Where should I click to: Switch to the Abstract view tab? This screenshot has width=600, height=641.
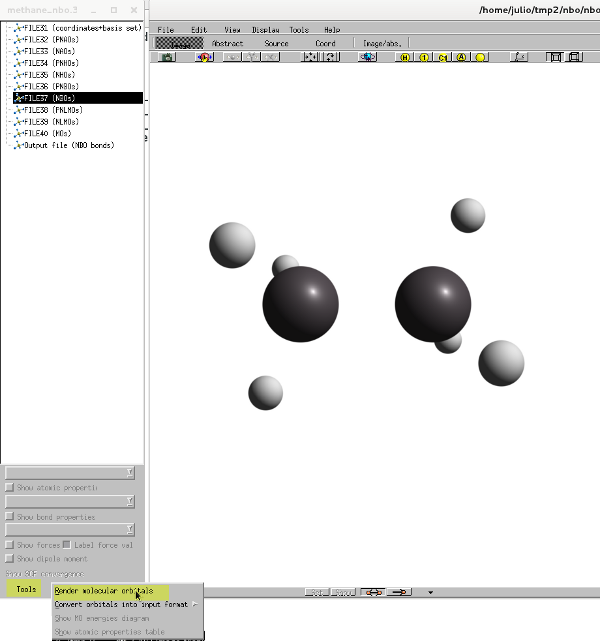pyautogui.click(x=227, y=43)
